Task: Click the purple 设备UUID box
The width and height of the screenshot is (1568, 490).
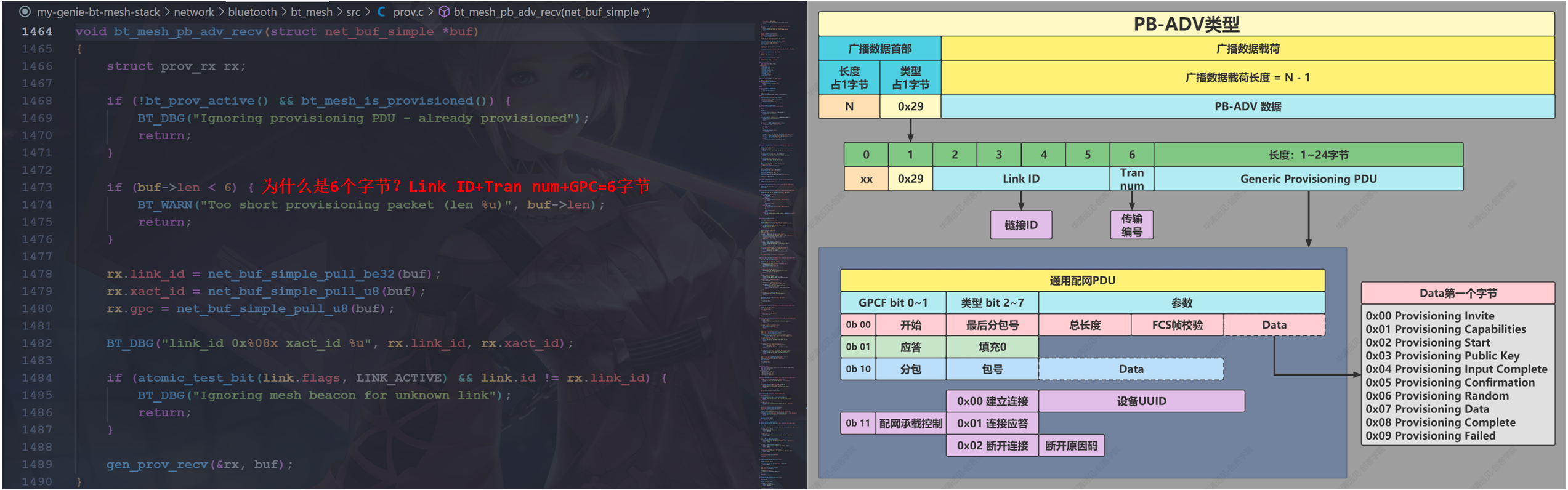Action: point(1141,401)
